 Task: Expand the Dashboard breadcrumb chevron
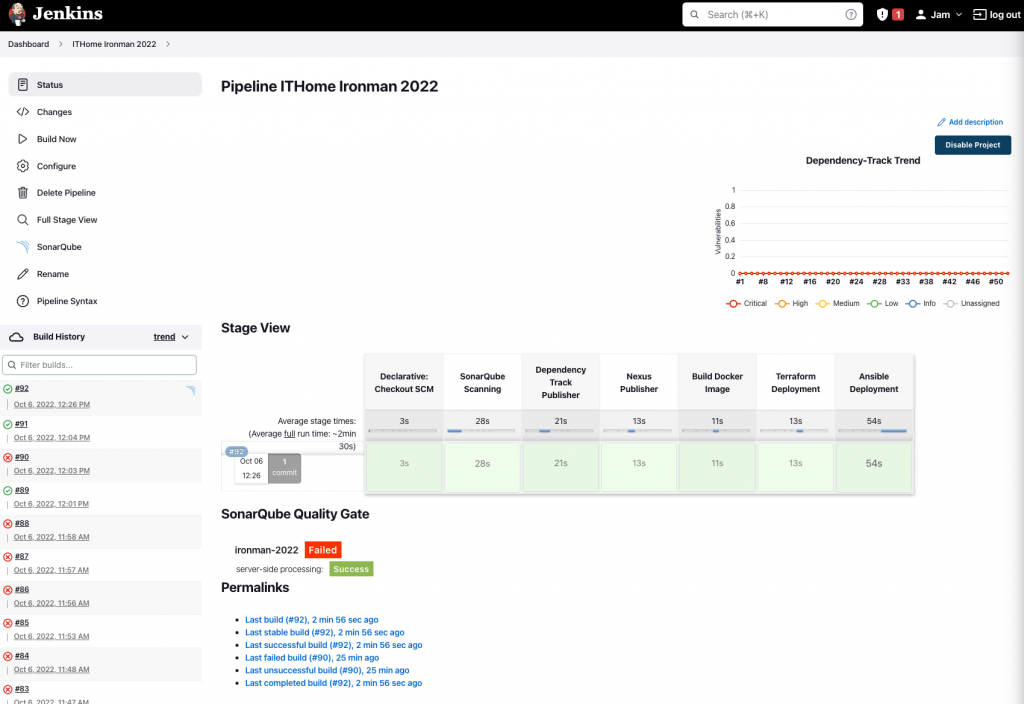(x=61, y=44)
